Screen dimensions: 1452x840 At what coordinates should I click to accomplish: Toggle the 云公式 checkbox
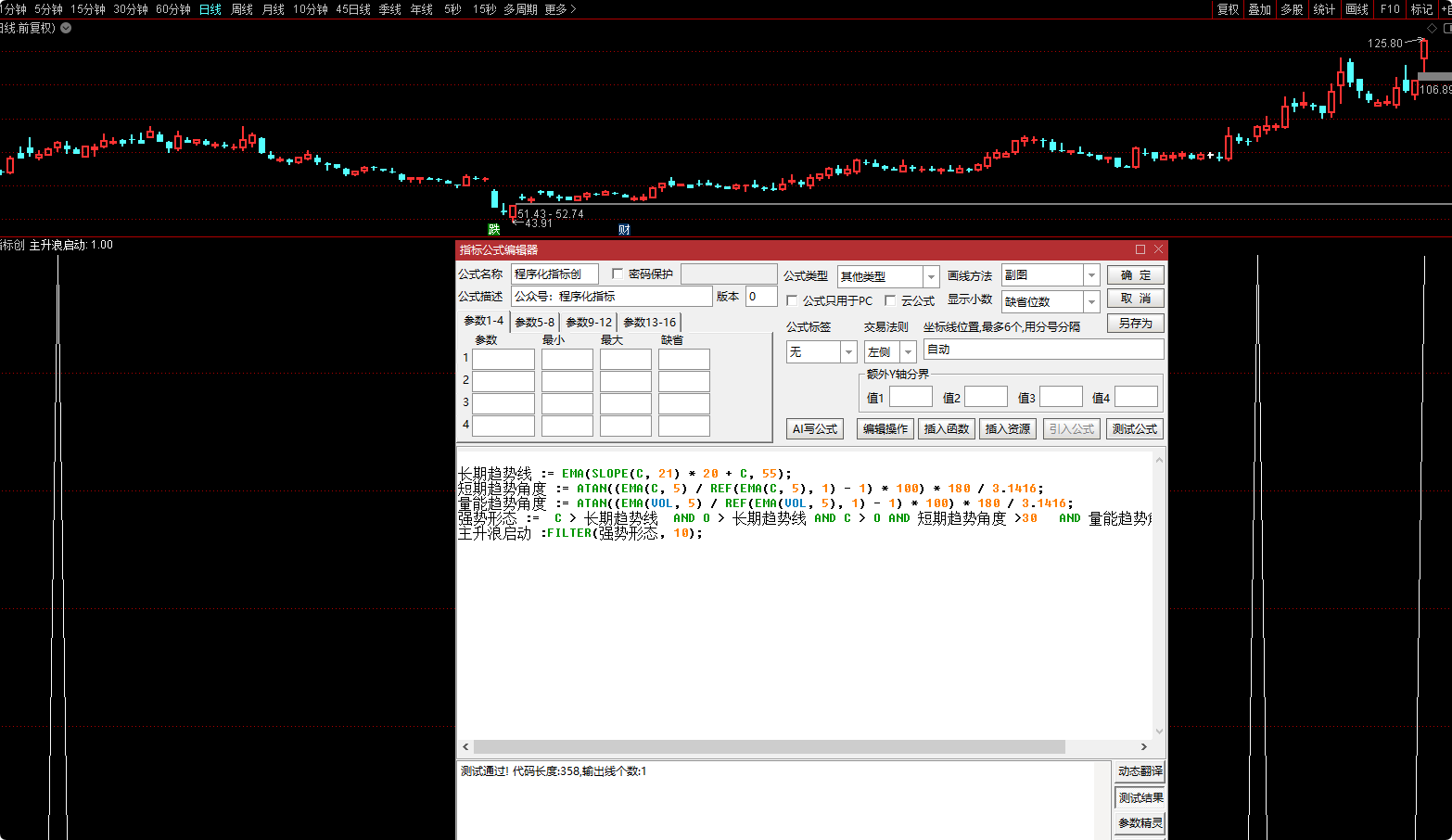click(x=890, y=300)
